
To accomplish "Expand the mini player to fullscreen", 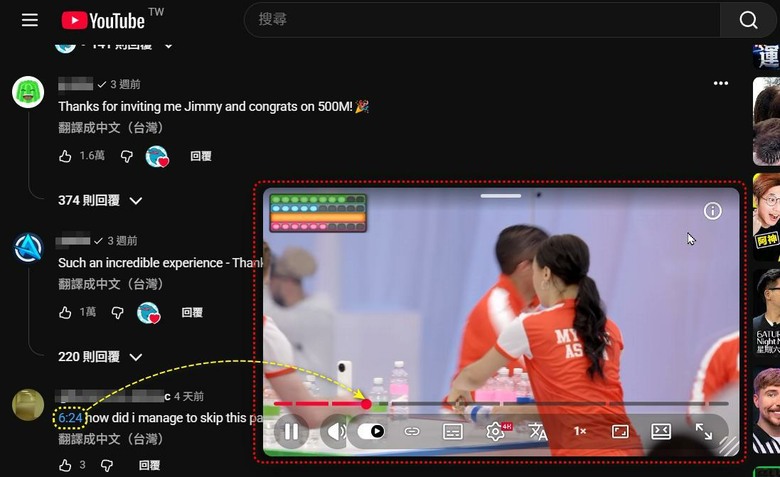I will coord(703,431).
